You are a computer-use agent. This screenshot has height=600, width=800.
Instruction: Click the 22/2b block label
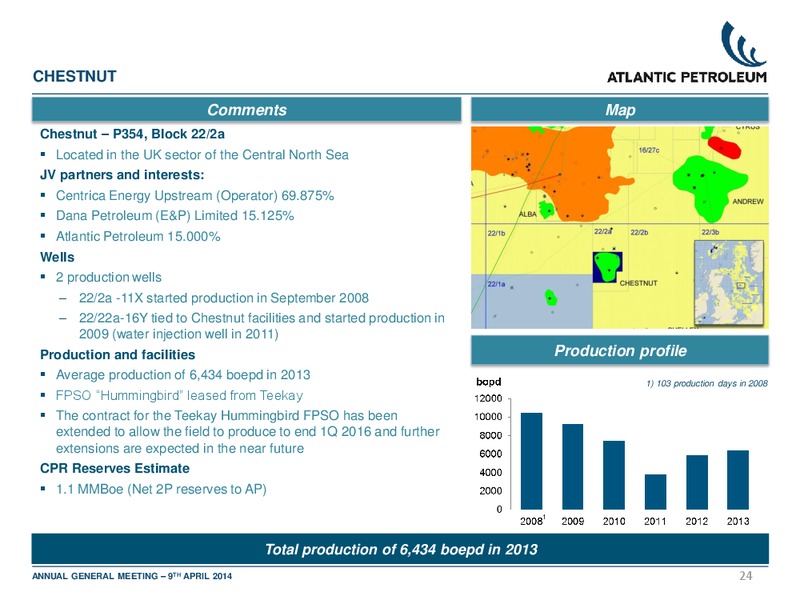(639, 232)
